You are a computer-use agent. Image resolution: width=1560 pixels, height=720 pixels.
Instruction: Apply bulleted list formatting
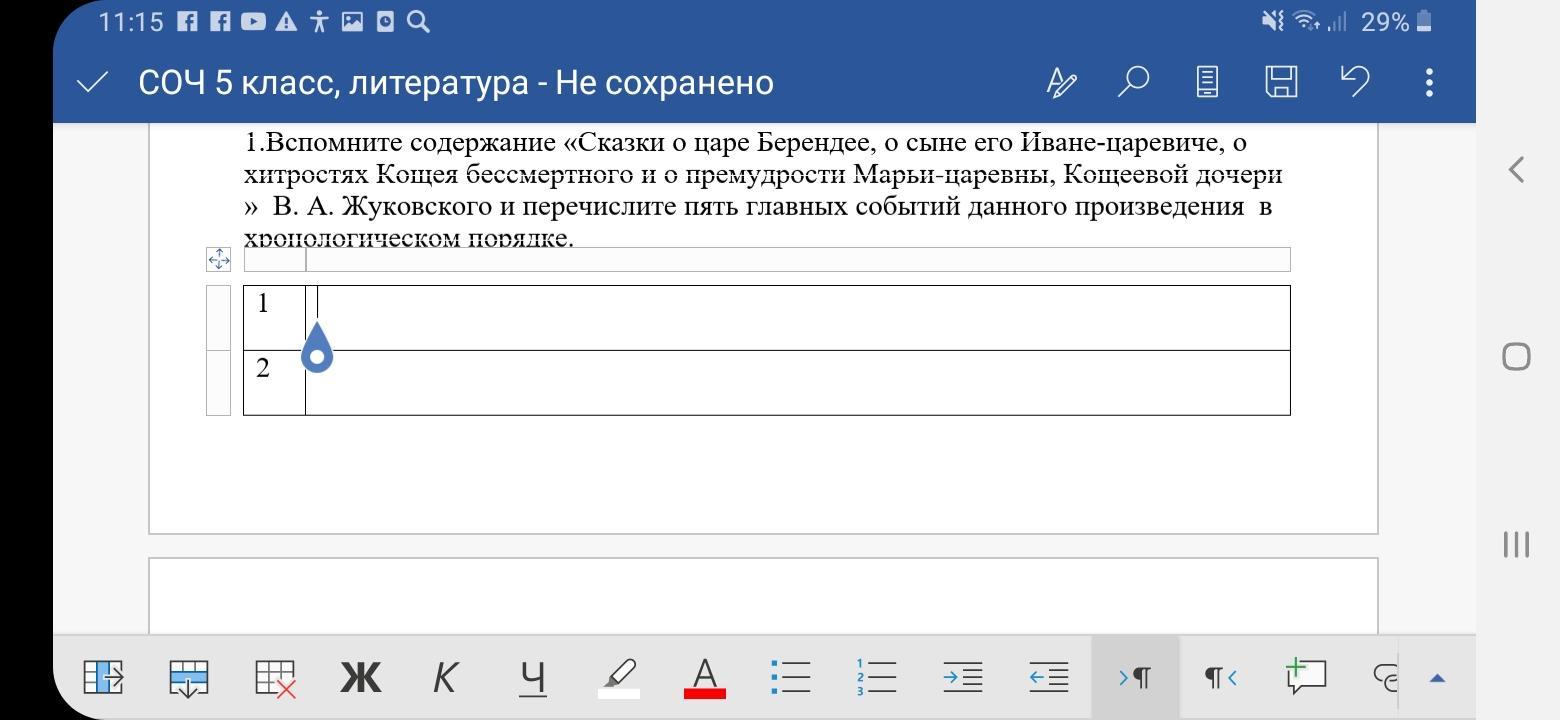pos(791,677)
